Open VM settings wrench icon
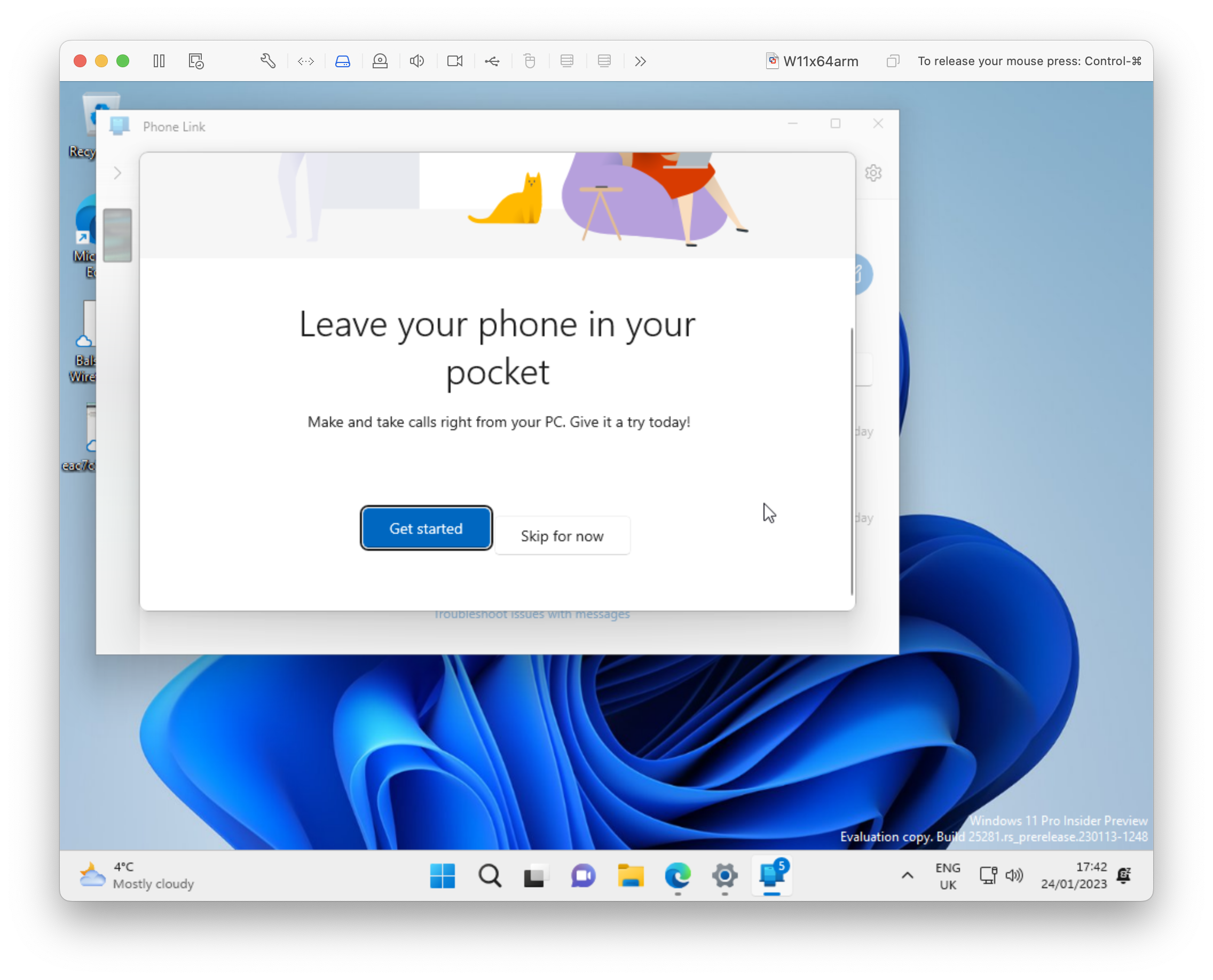This screenshot has width=1213, height=980. tap(267, 61)
